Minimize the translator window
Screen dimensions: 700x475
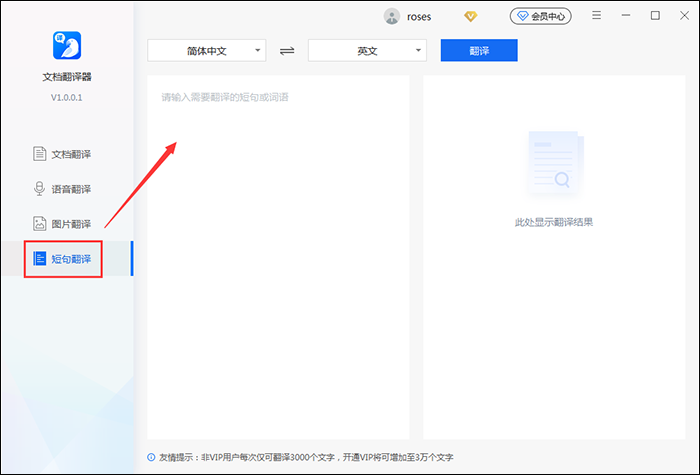(626, 16)
